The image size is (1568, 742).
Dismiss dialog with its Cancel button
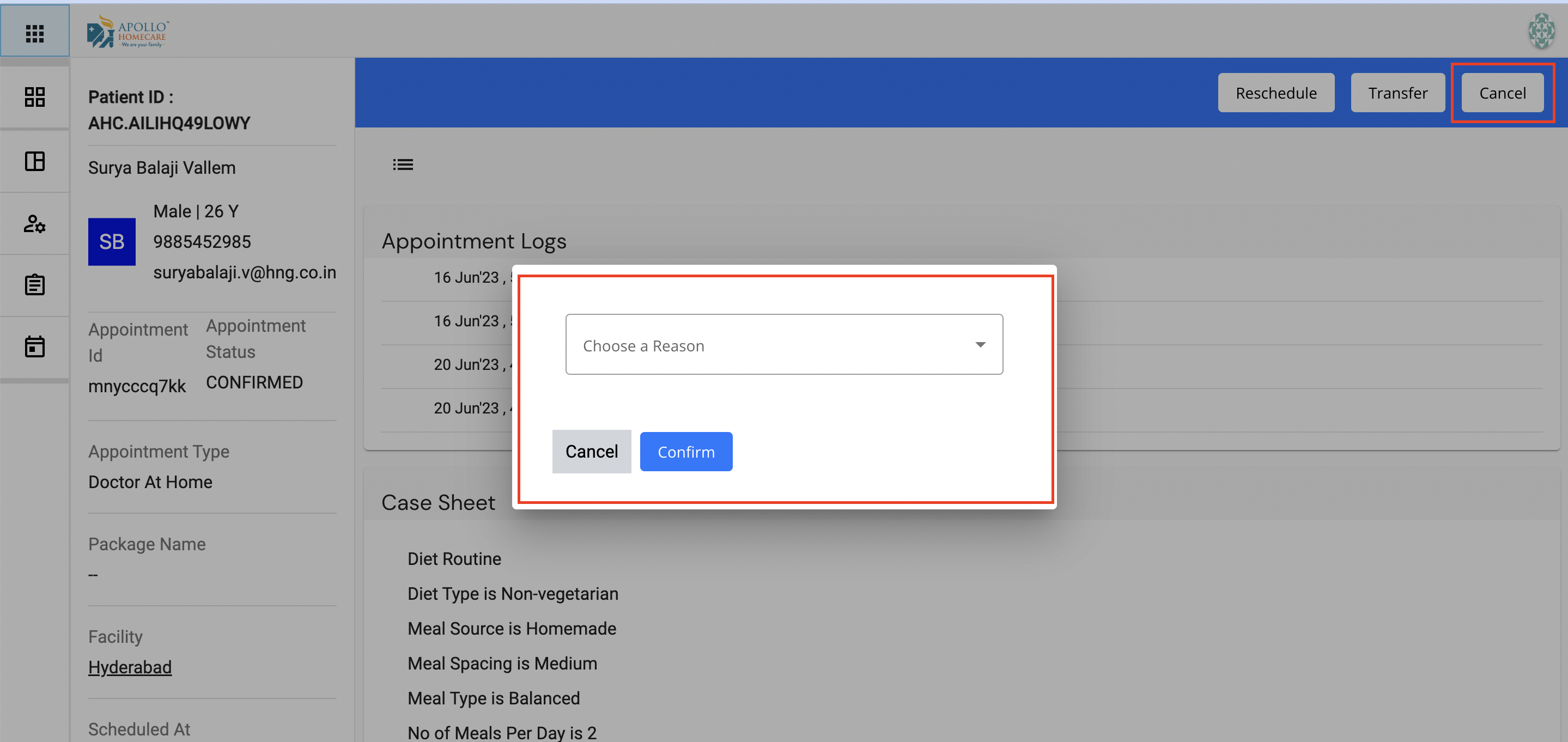(x=591, y=452)
